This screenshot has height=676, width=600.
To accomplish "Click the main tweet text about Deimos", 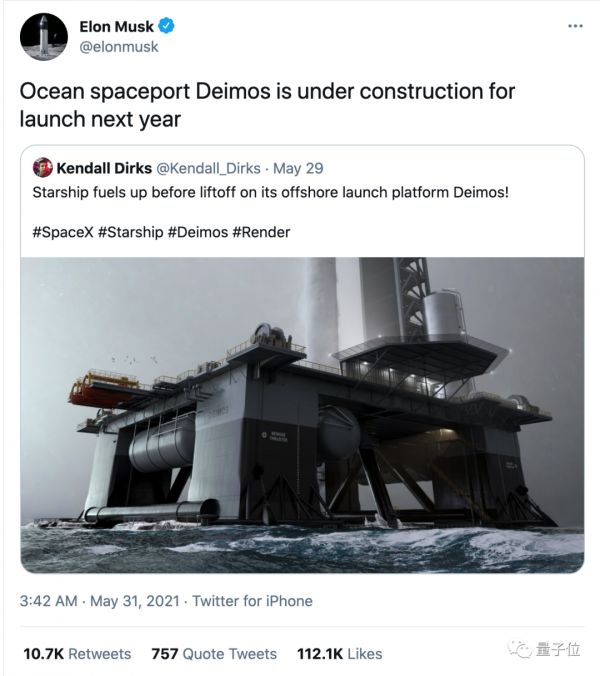I will 268,104.
